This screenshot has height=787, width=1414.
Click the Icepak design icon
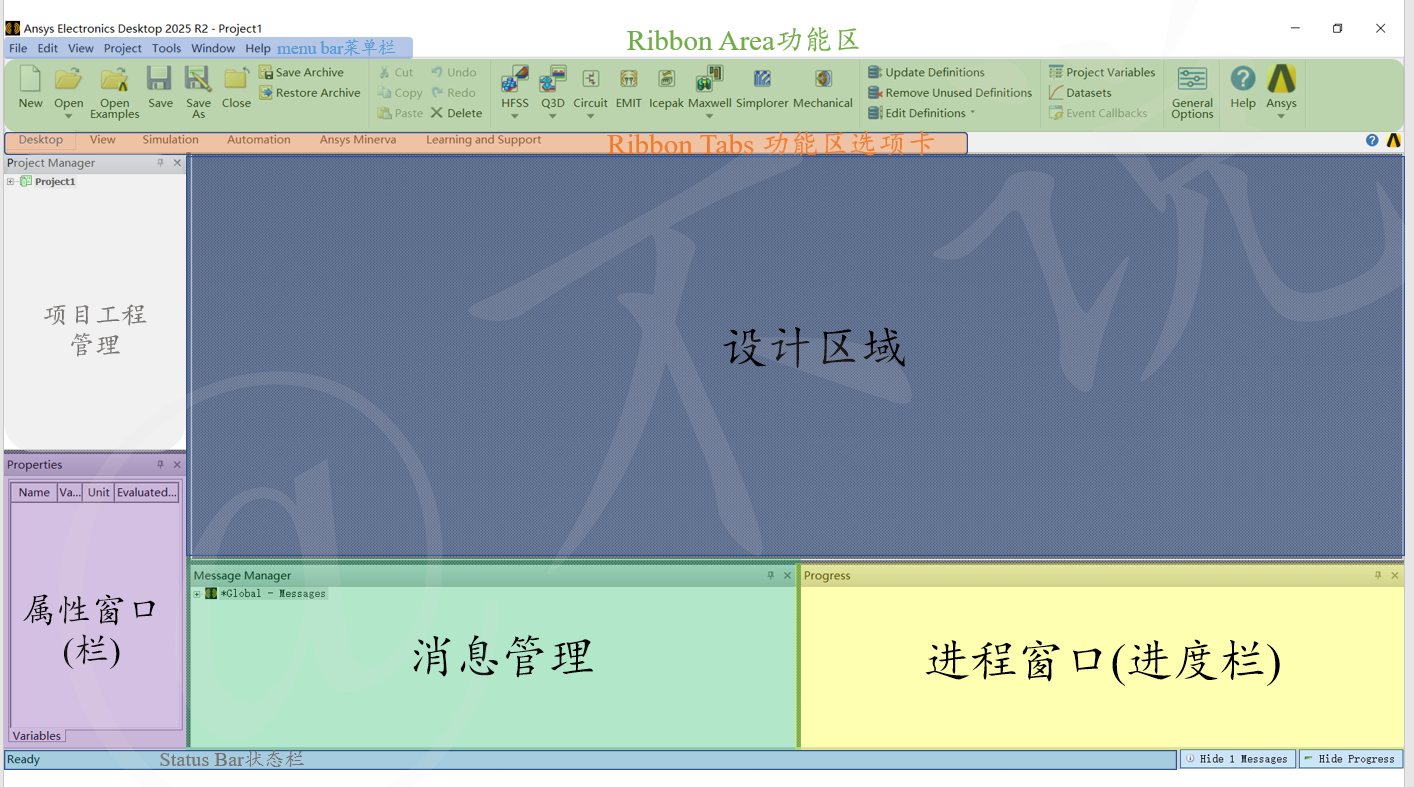pos(666,79)
